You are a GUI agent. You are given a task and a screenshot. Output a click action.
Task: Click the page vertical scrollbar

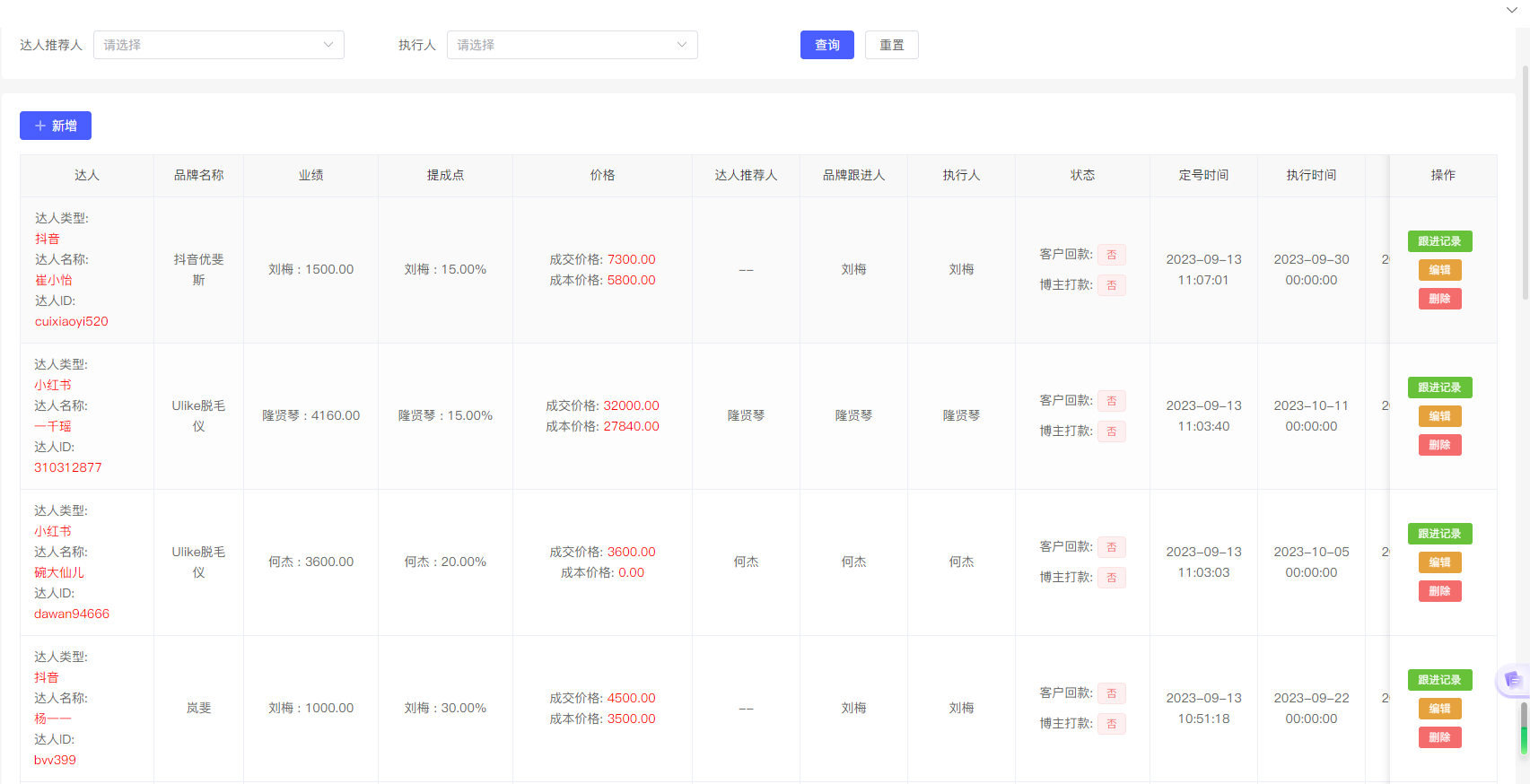(1524, 179)
